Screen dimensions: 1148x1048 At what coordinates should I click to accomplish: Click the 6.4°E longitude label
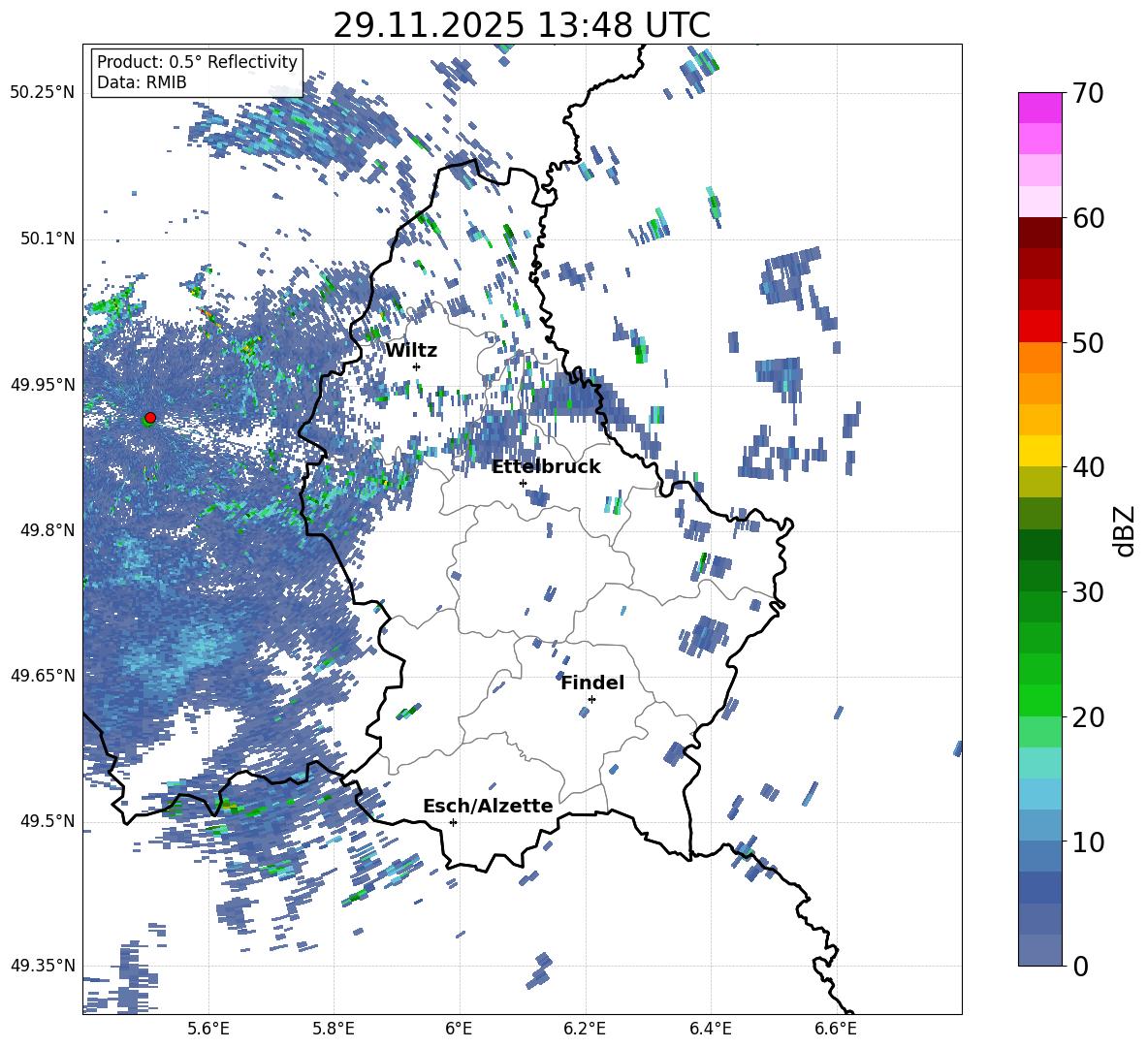pyautogui.click(x=710, y=1029)
